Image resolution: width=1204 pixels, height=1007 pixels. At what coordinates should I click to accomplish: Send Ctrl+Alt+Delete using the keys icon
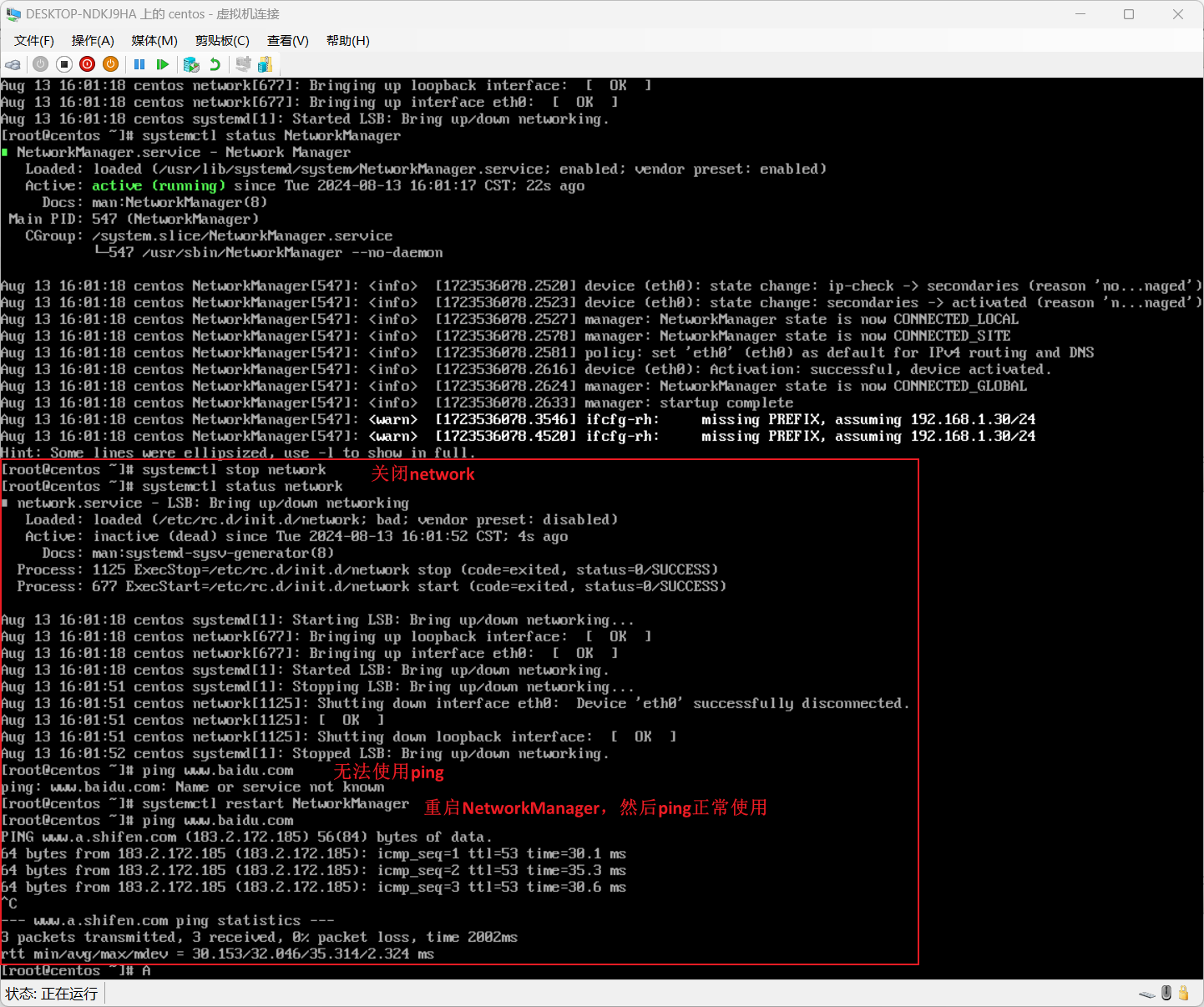point(13,64)
